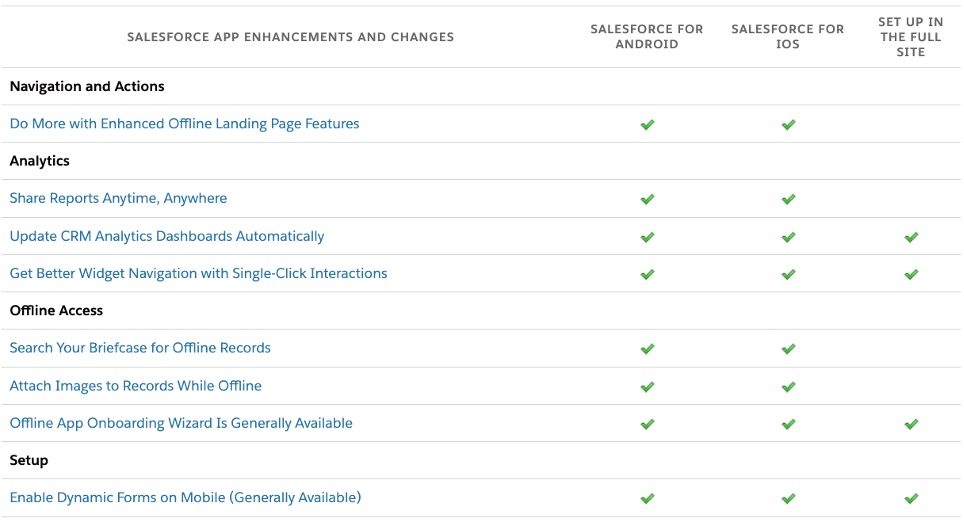The height and width of the screenshot is (522, 964).
Task: Open Offline App Onboarding Wizard Is Generally Available
Action: pyautogui.click(x=181, y=423)
